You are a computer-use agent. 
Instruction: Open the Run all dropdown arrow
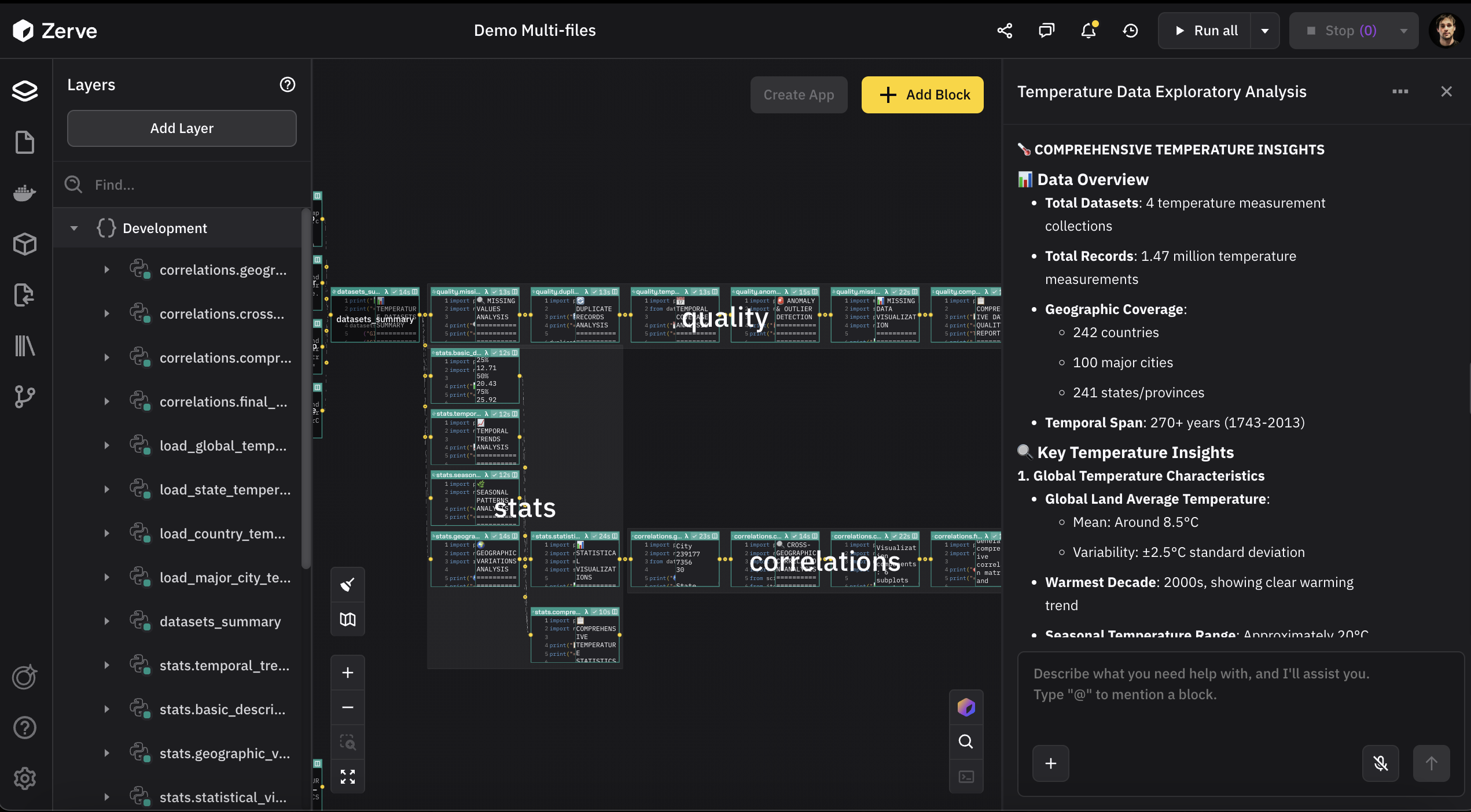click(1265, 31)
